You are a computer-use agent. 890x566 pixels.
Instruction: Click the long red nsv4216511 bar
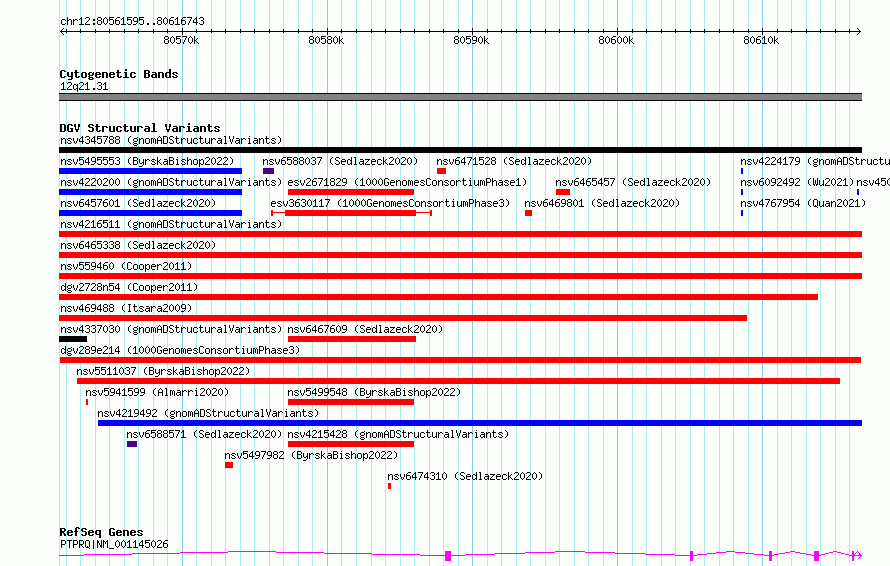point(460,234)
